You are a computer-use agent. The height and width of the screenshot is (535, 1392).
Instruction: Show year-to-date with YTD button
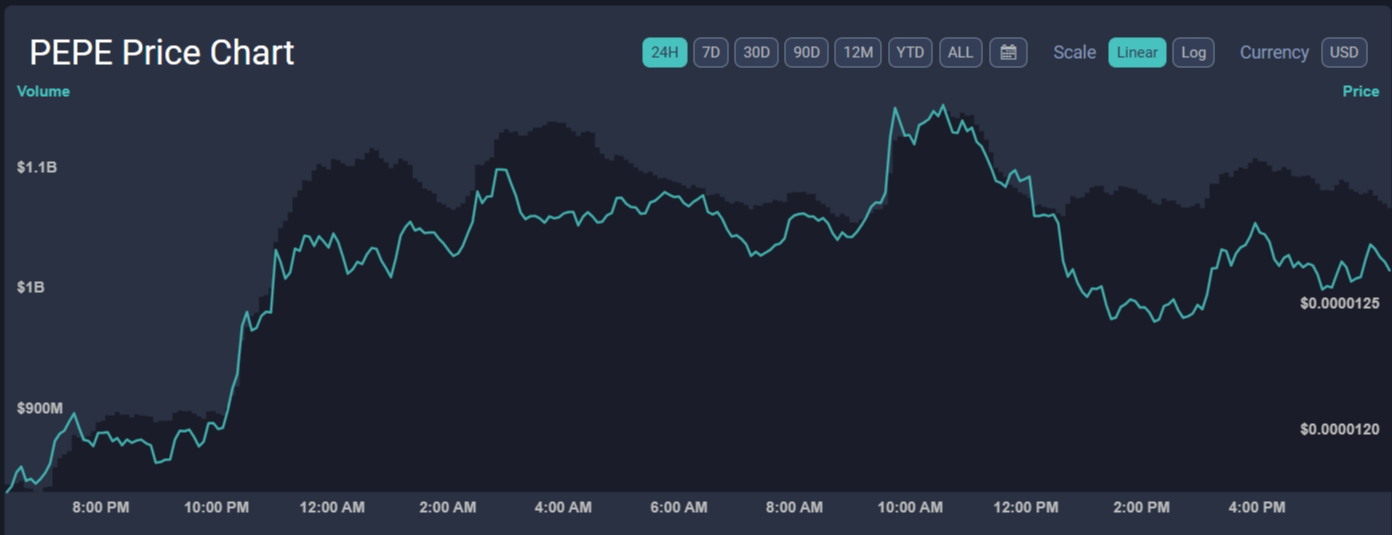pos(910,53)
